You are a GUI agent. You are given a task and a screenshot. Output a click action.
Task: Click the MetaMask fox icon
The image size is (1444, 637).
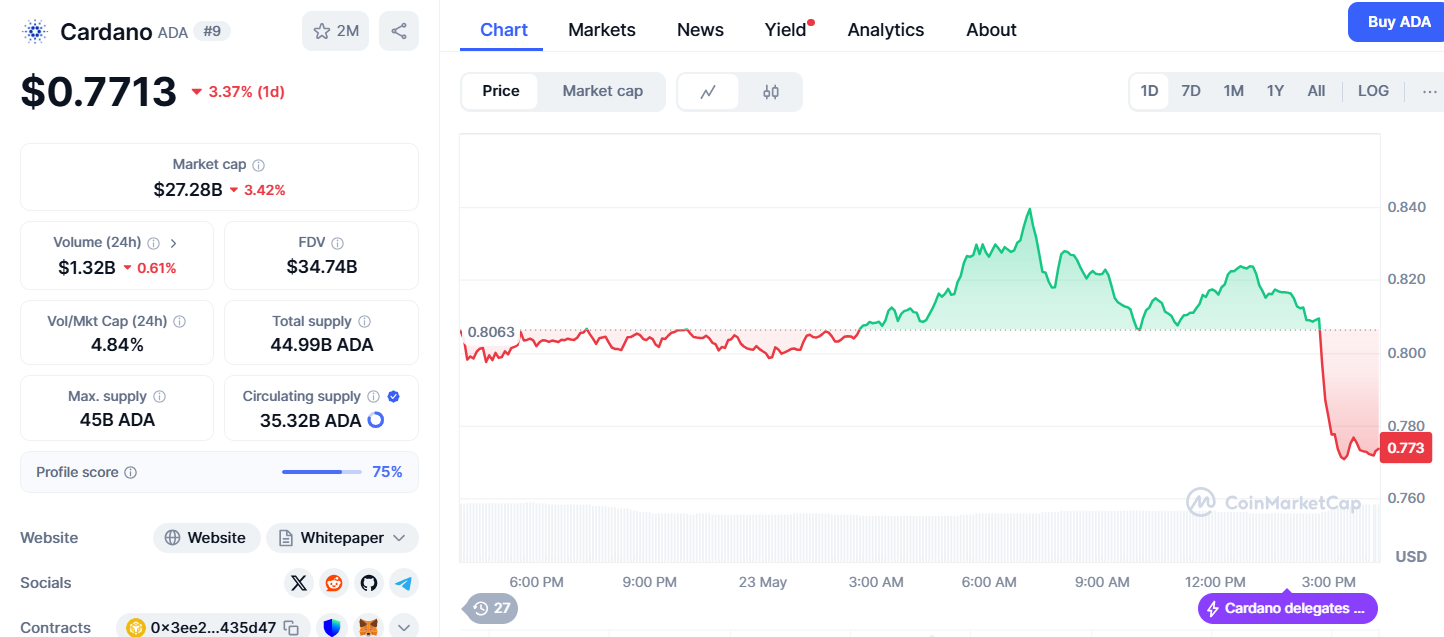tap(369, 628)
